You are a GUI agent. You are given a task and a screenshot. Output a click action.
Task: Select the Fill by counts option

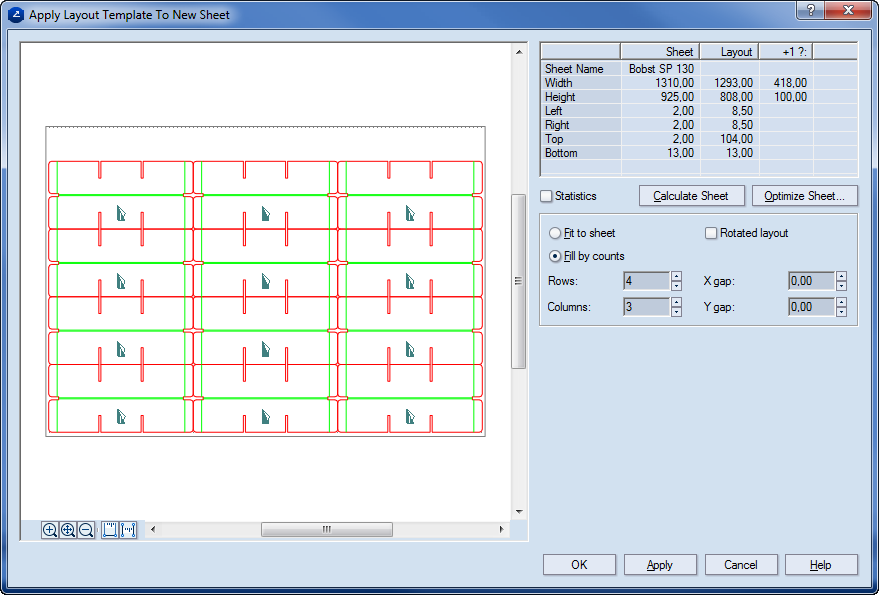pos(555,256)
